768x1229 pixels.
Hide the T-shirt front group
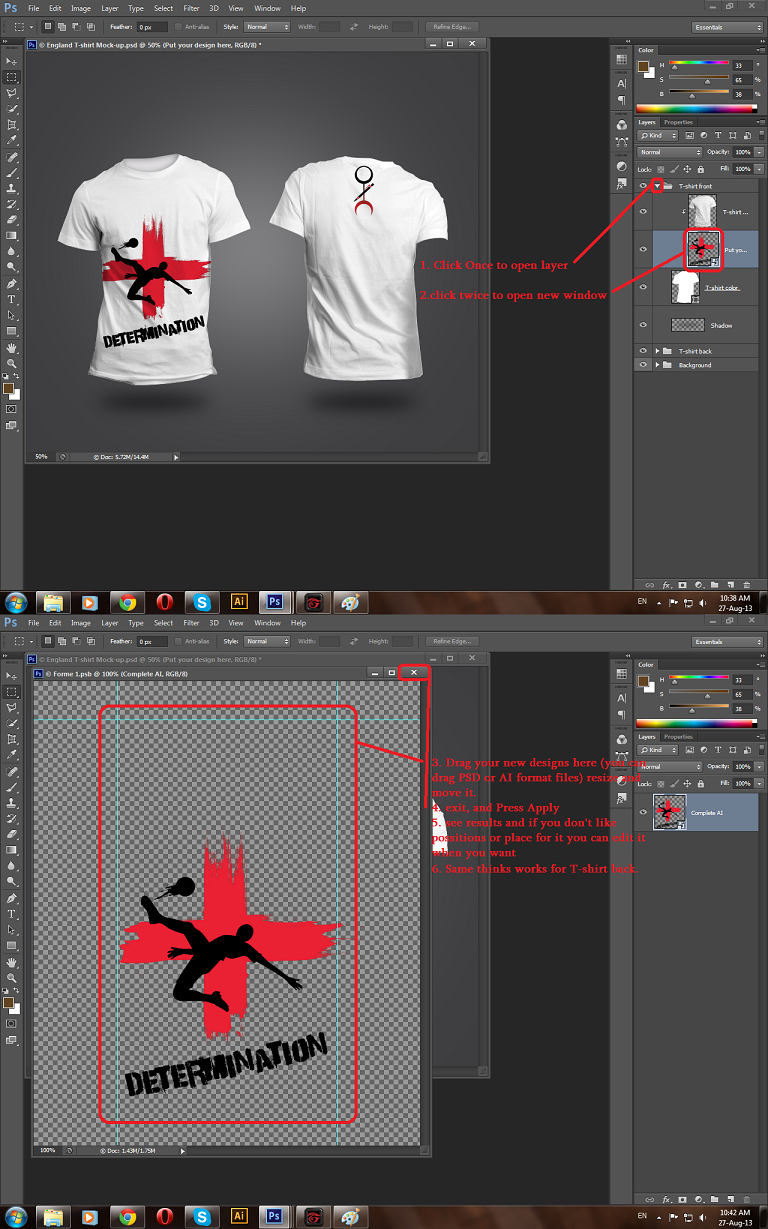(x=643, y=186)
